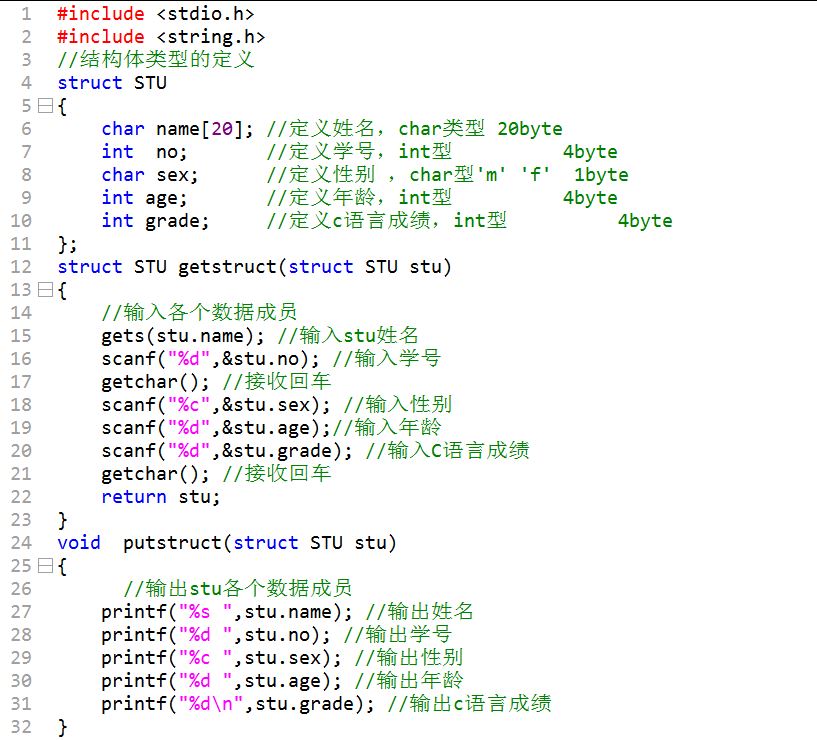Click 'scanf("%d",&stu.grade);' statement
Screen dimensions: 817x740
pos(227,451)
